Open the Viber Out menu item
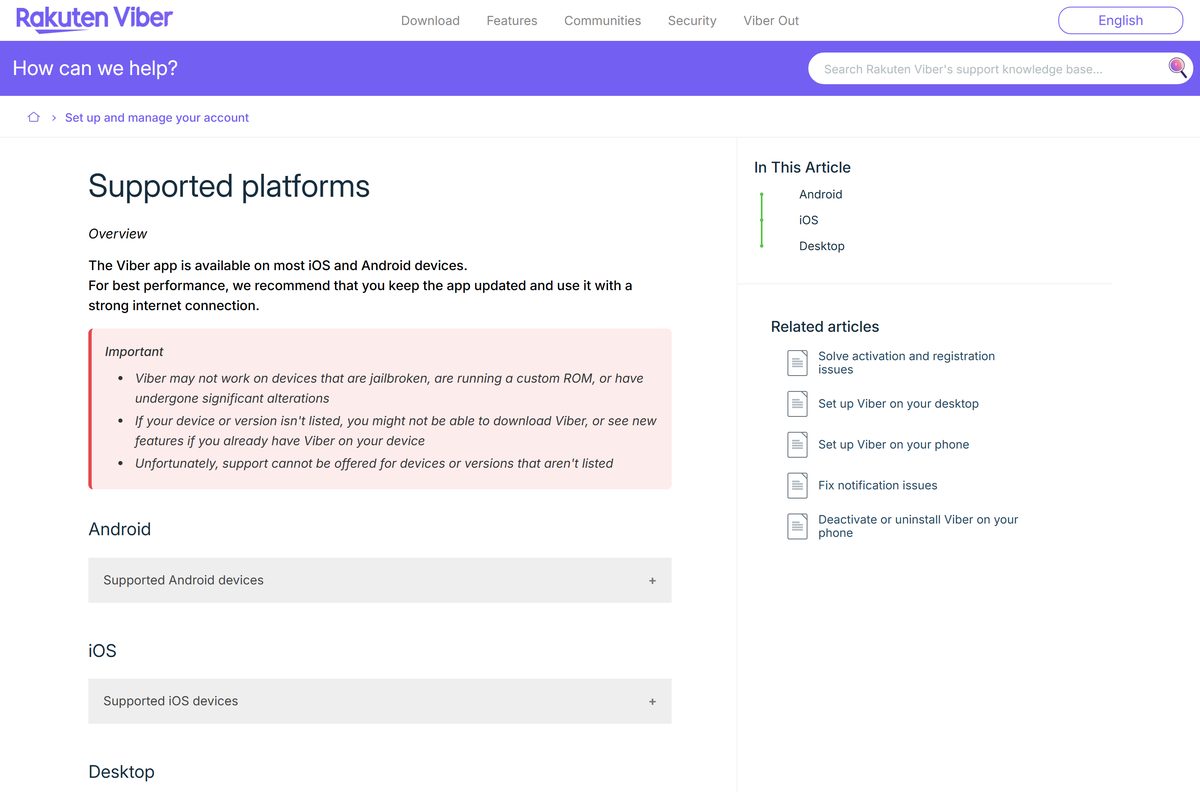1200x792 pixels. point(771,20)
